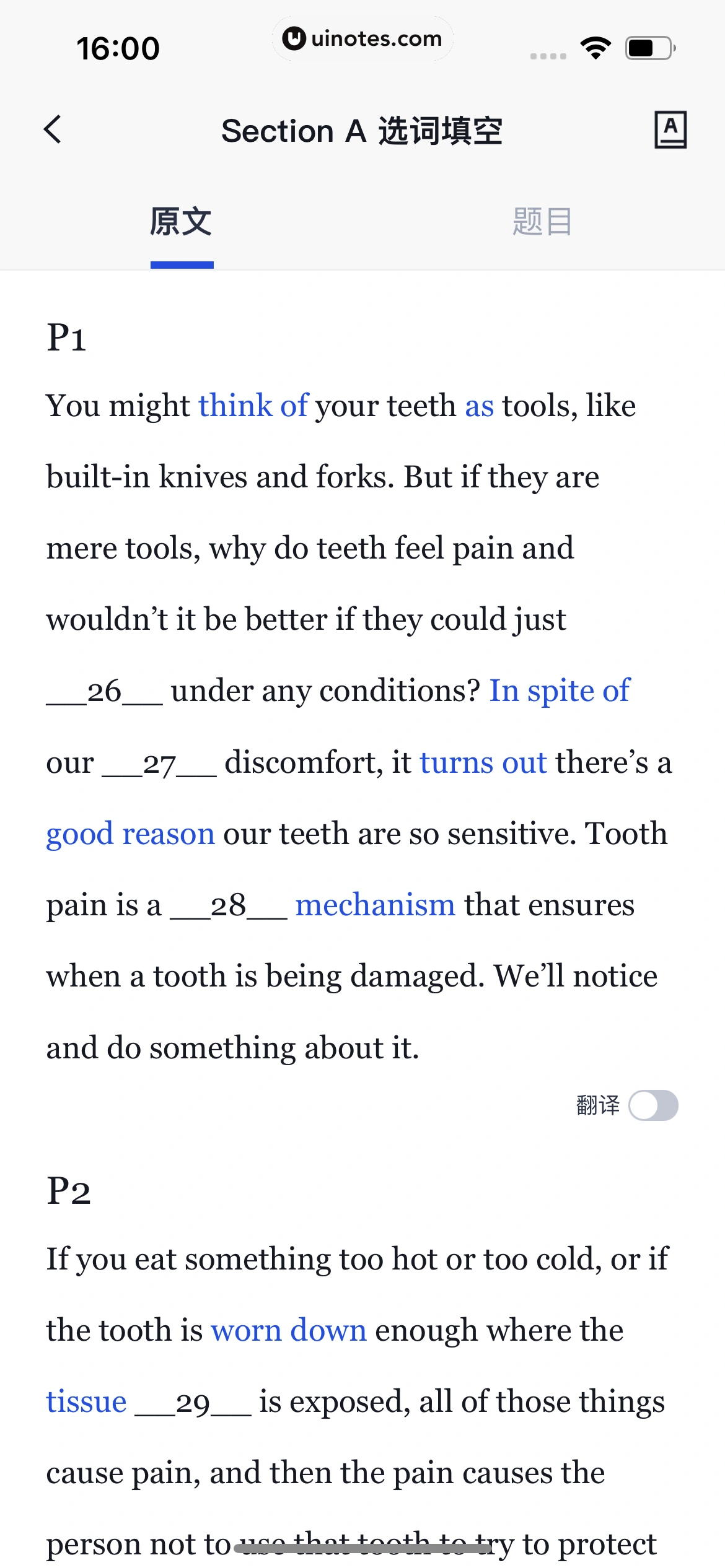
Task: Tap the back arrow icon
Action: pos(53,129)
